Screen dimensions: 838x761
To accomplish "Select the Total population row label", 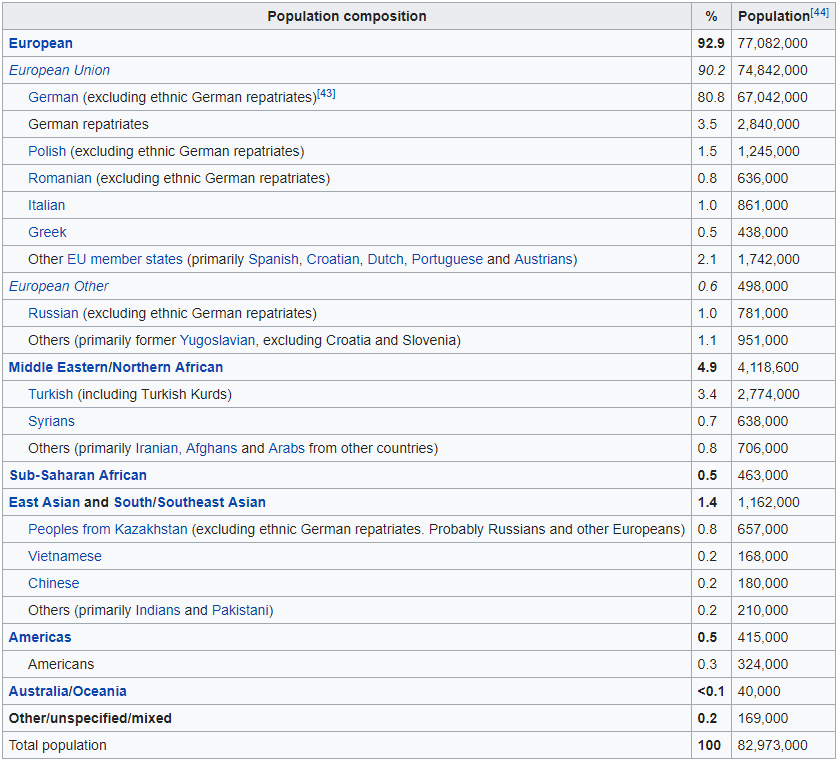I will point(58,745).
